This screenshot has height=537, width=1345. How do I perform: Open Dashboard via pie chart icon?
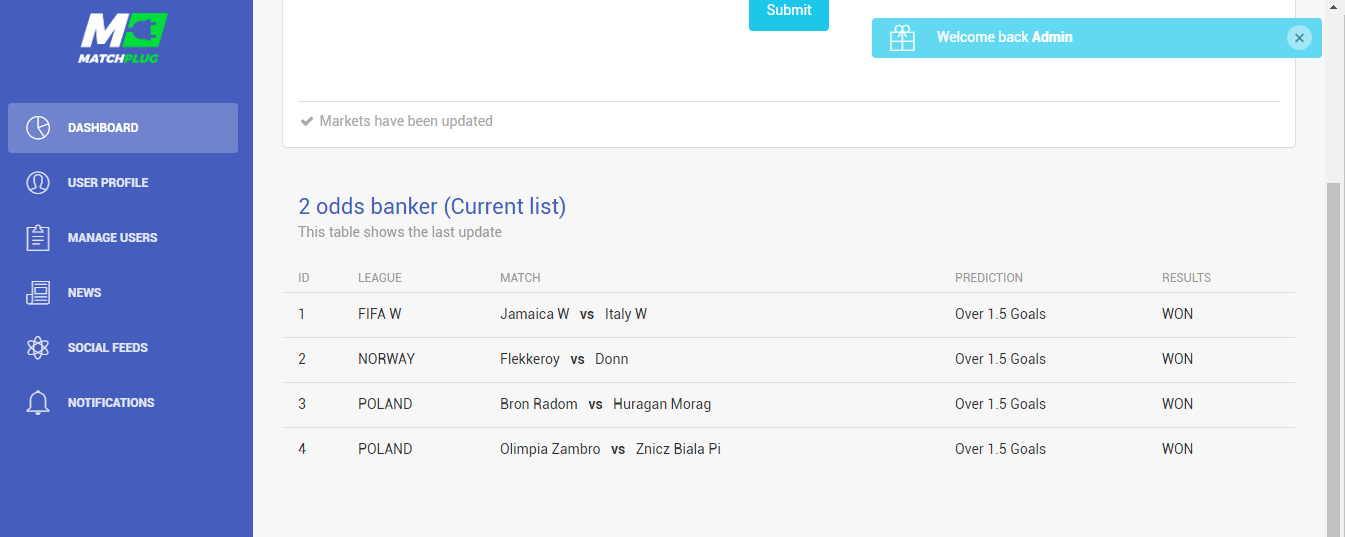coord(38,128)
